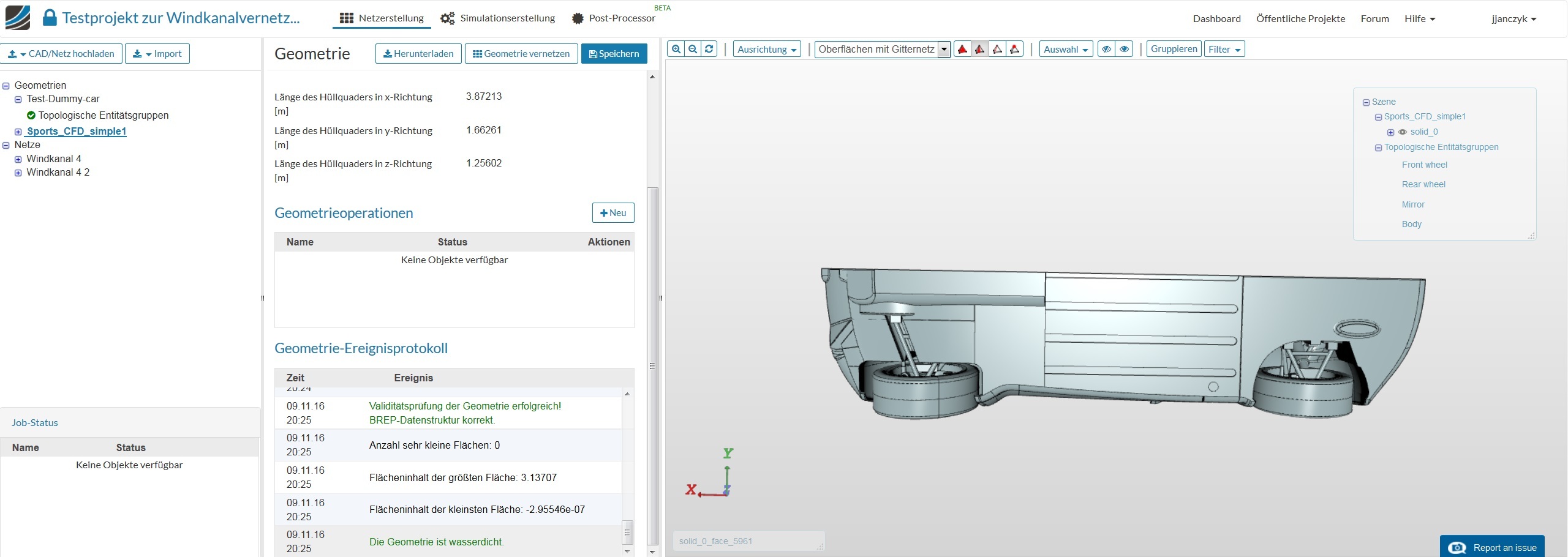Select the first solid red pyramid selection icon

coord(962,49)
